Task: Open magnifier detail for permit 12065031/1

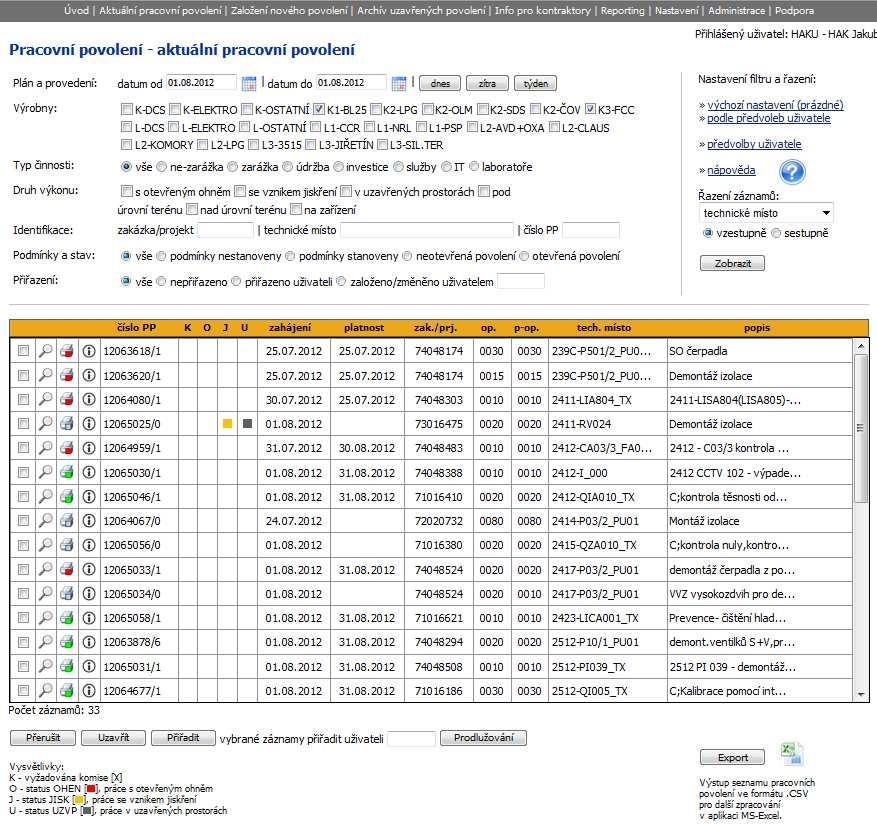Action: (45, 666)
